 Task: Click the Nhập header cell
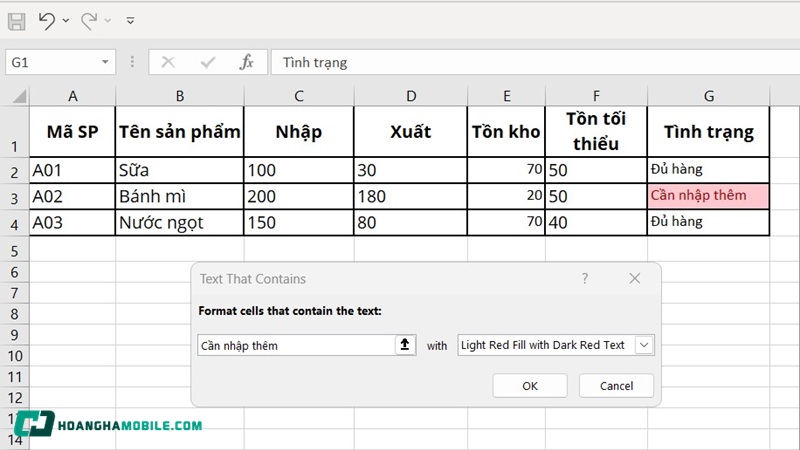tap(298, 132)
